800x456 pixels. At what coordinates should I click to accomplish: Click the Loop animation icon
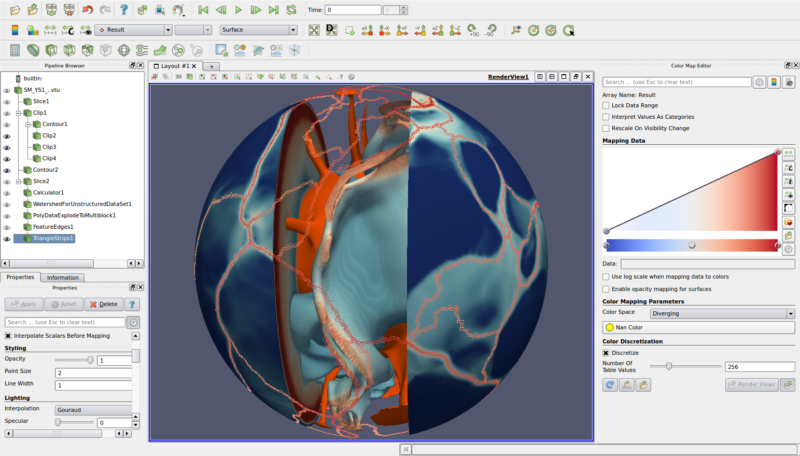291,10
